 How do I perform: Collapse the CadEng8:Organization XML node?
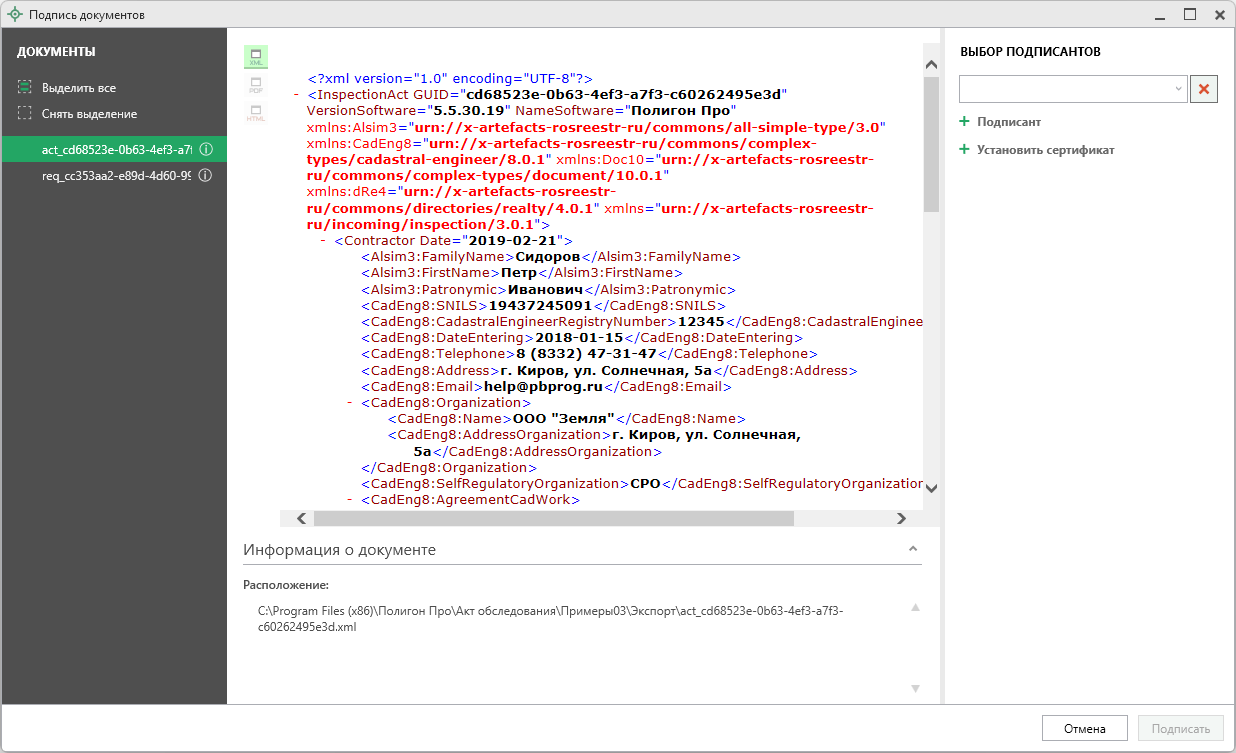pos(350,402)
